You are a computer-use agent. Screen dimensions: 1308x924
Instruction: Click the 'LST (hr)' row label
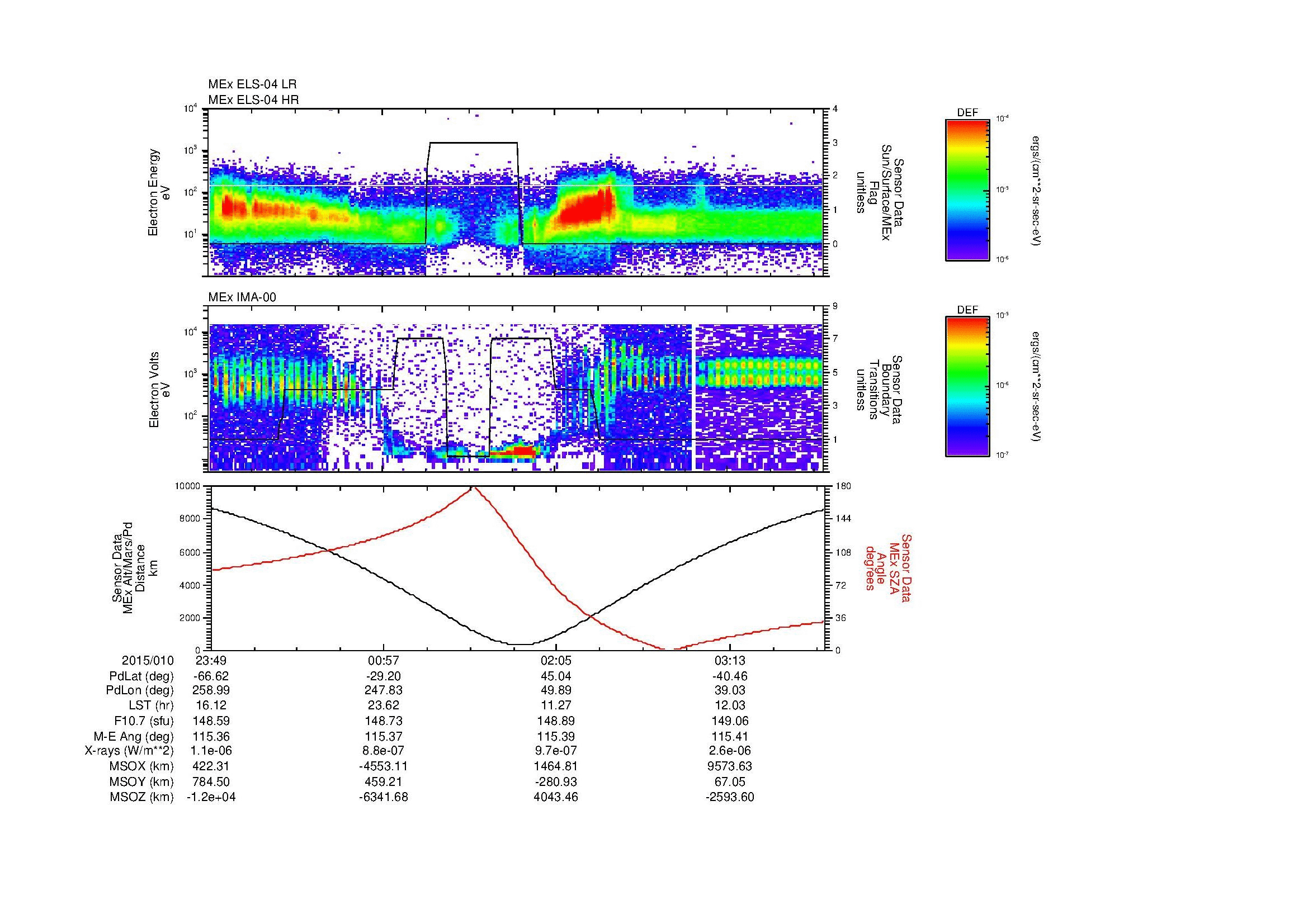point(151,706)
